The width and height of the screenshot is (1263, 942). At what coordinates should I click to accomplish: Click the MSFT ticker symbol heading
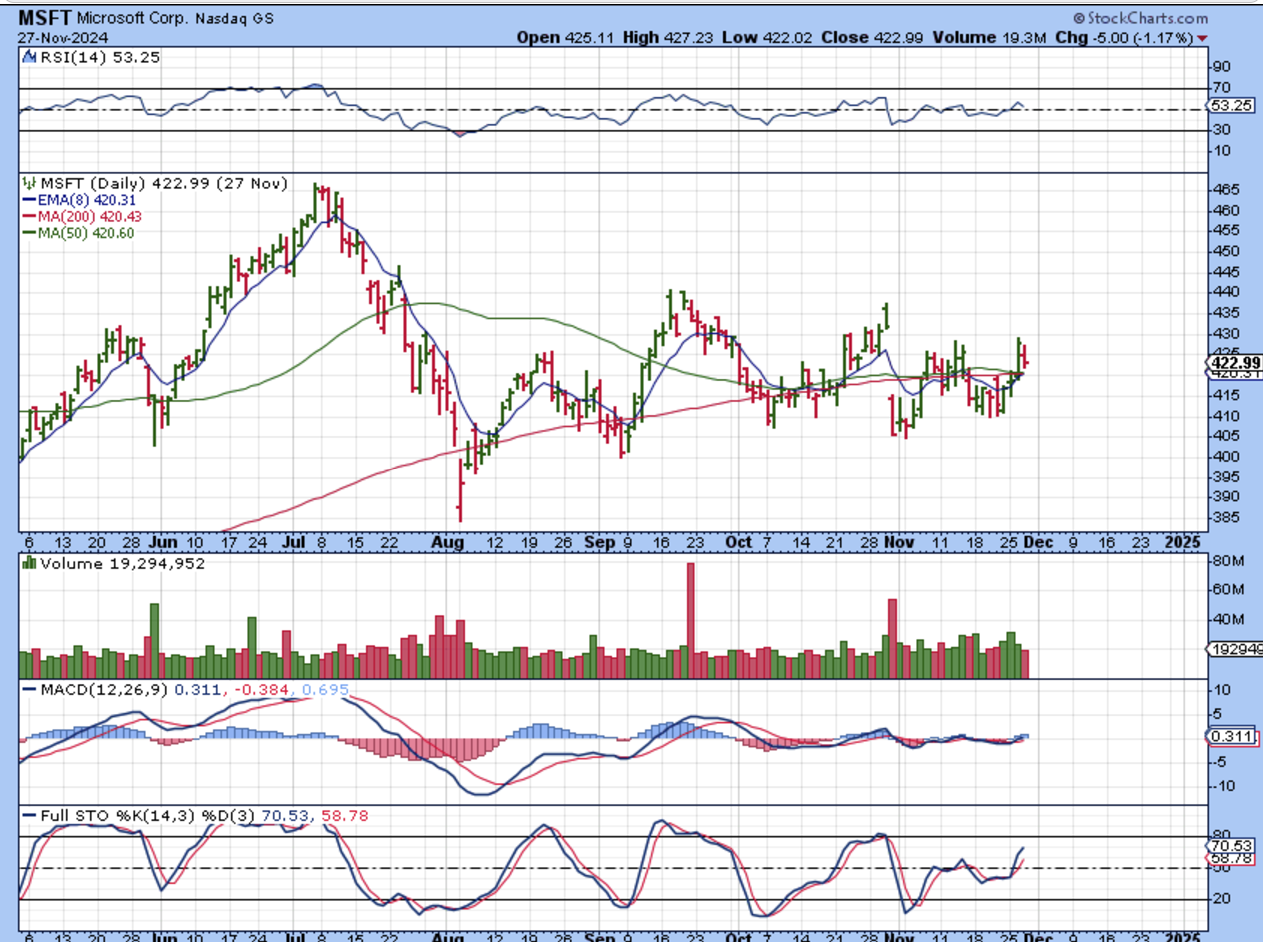pos(44,18)
